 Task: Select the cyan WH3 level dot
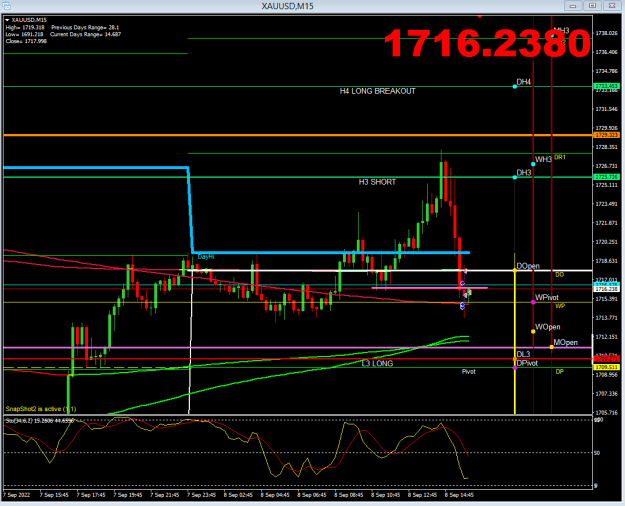point(533,164)
